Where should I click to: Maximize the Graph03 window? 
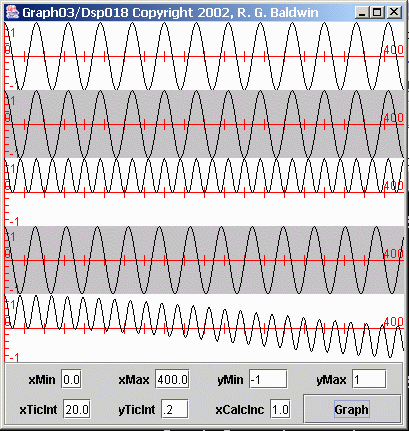[x=377, y=12]
